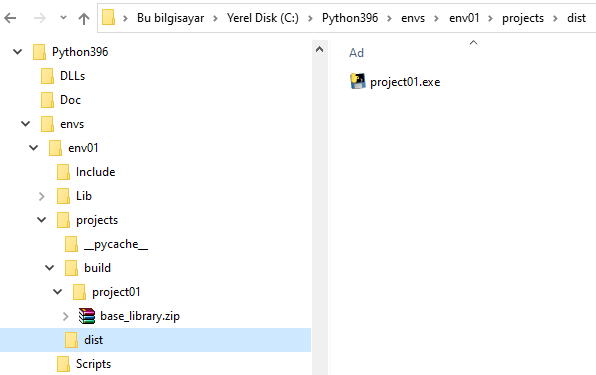Click the Forward navigation arrow
The height and width of the screenshot is (375, 596).
pyautogui.click(x=40, y=18)
